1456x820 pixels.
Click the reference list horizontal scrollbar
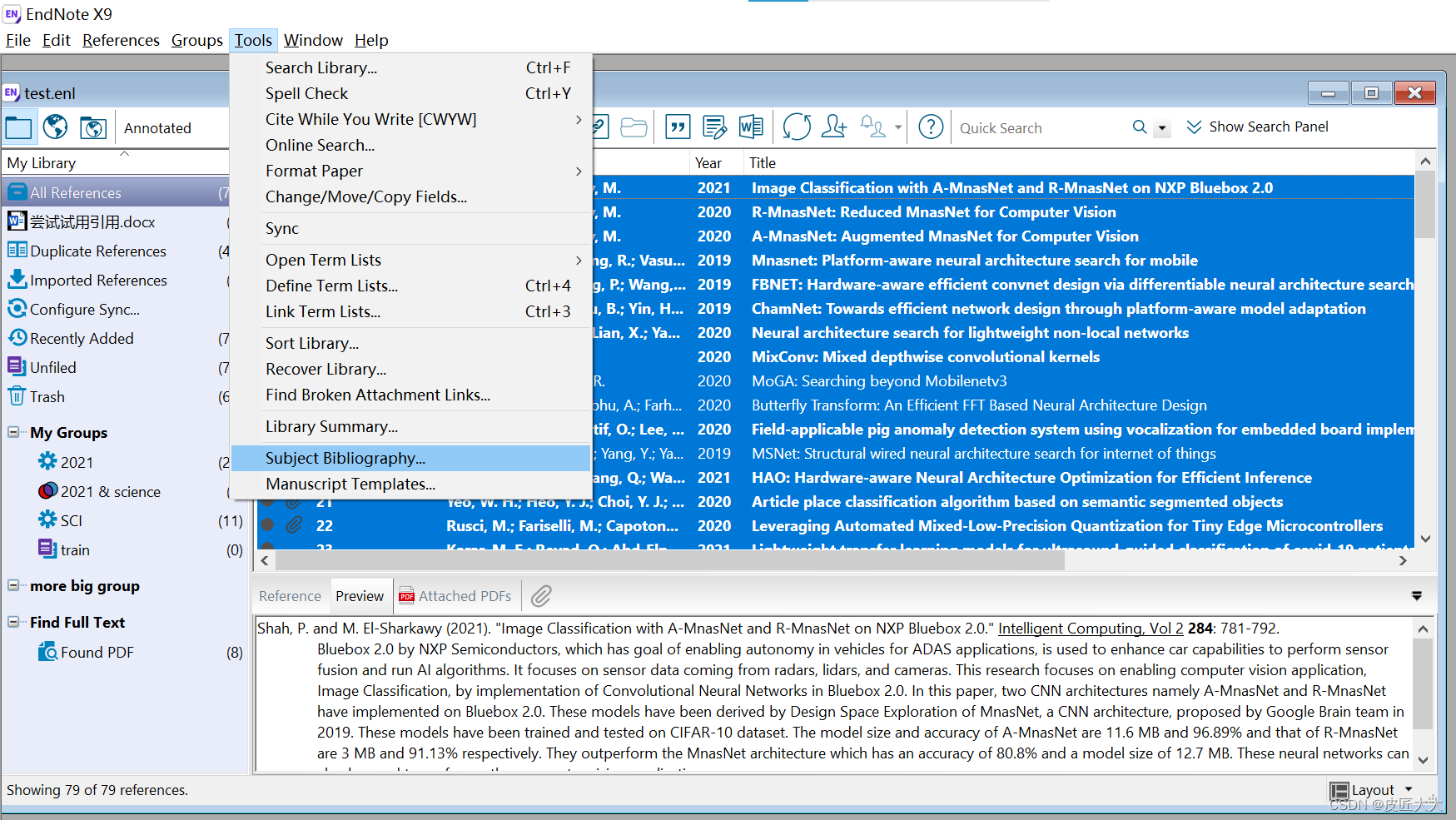(x=670, y=560)
